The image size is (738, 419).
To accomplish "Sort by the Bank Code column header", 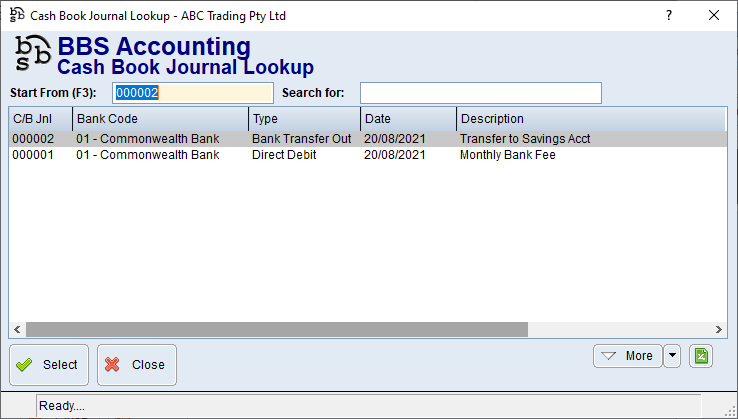I will click(x=160, y=119).
